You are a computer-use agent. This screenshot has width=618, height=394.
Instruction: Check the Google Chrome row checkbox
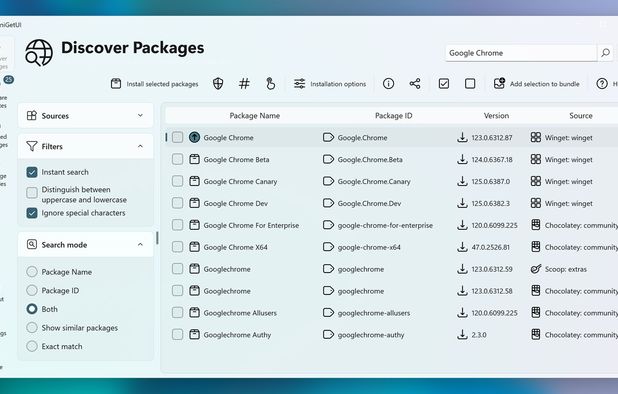point(177,137)
